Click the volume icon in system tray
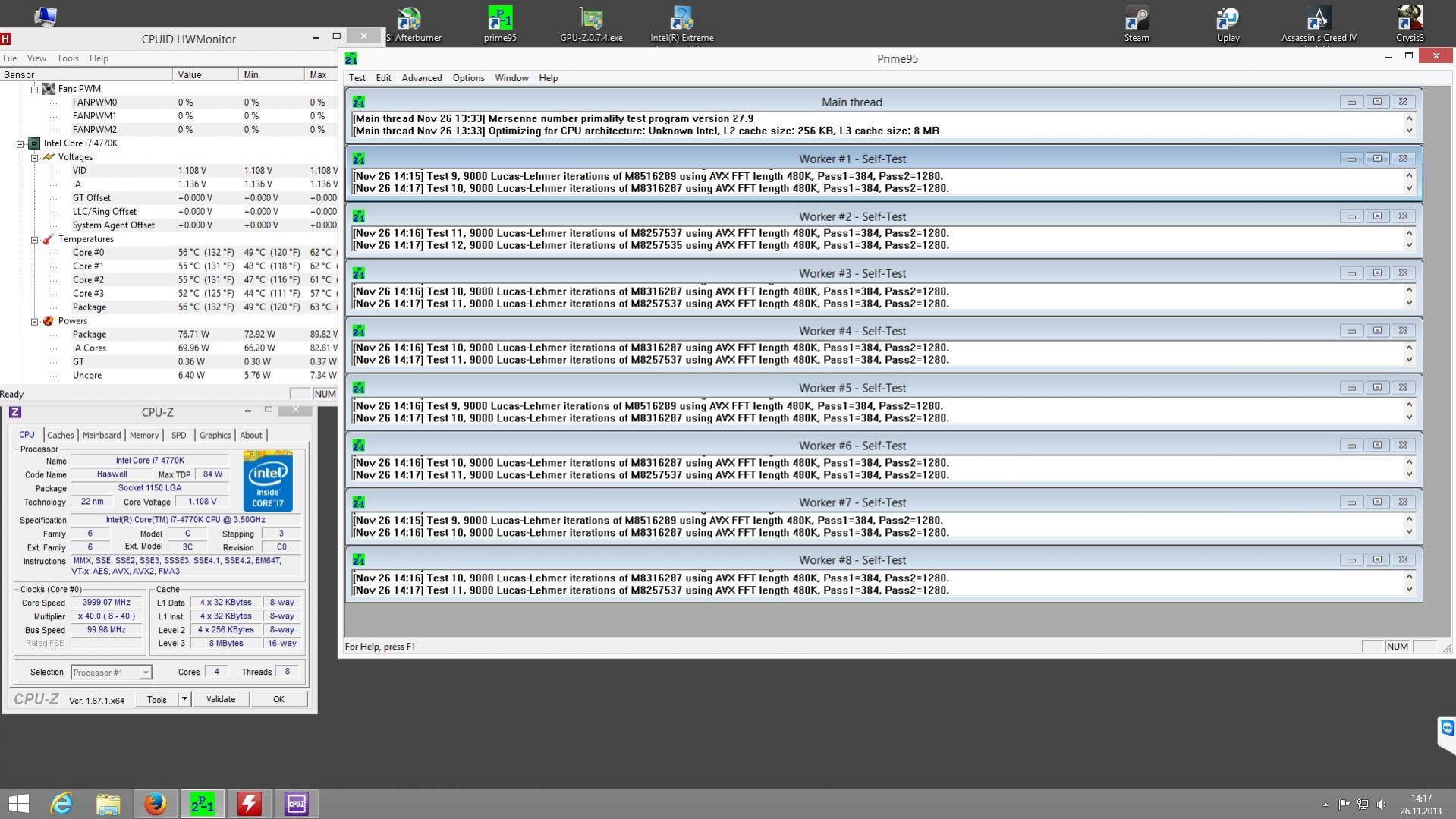1456x819 pixels. [1381, 804]
